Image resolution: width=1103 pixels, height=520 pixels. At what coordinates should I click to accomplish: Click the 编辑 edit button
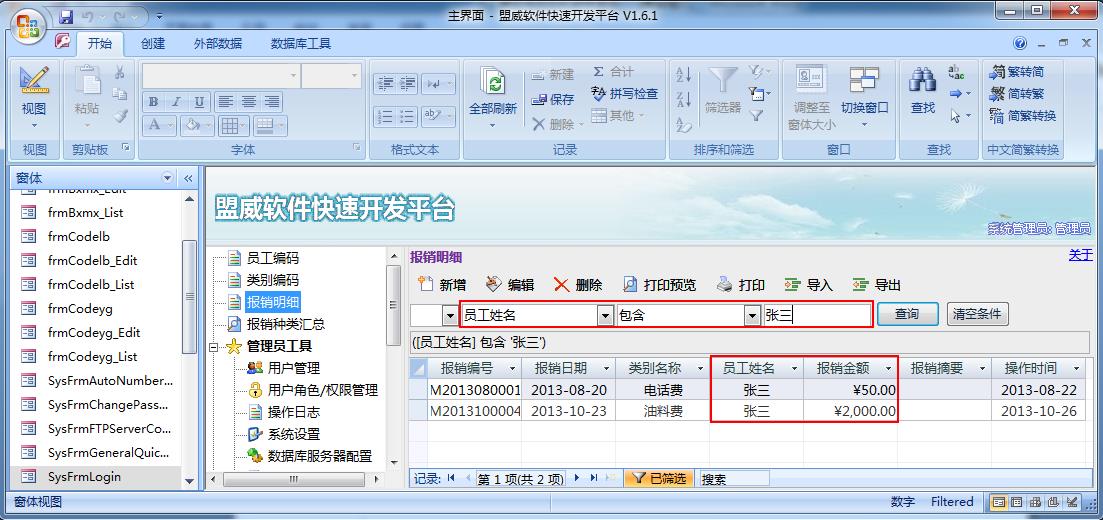pos(510,284)
